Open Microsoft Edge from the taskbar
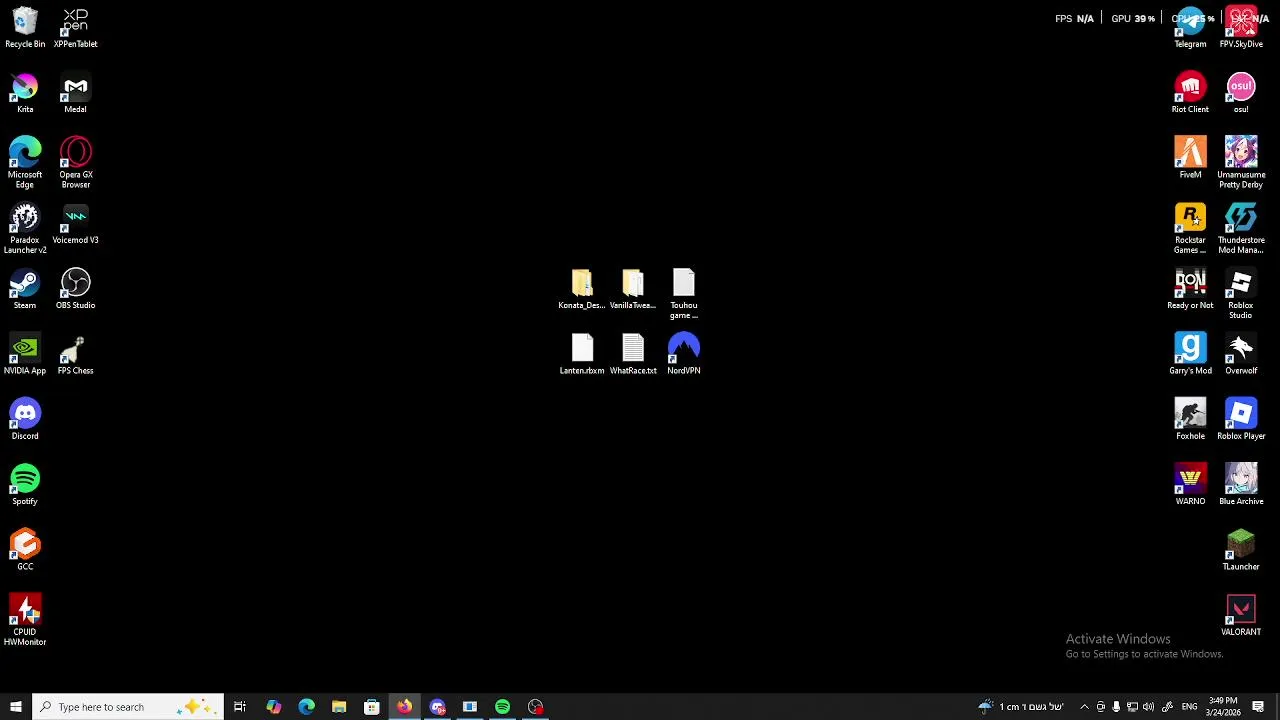Viewport: 1280px width, 720px height. [306, 707]
